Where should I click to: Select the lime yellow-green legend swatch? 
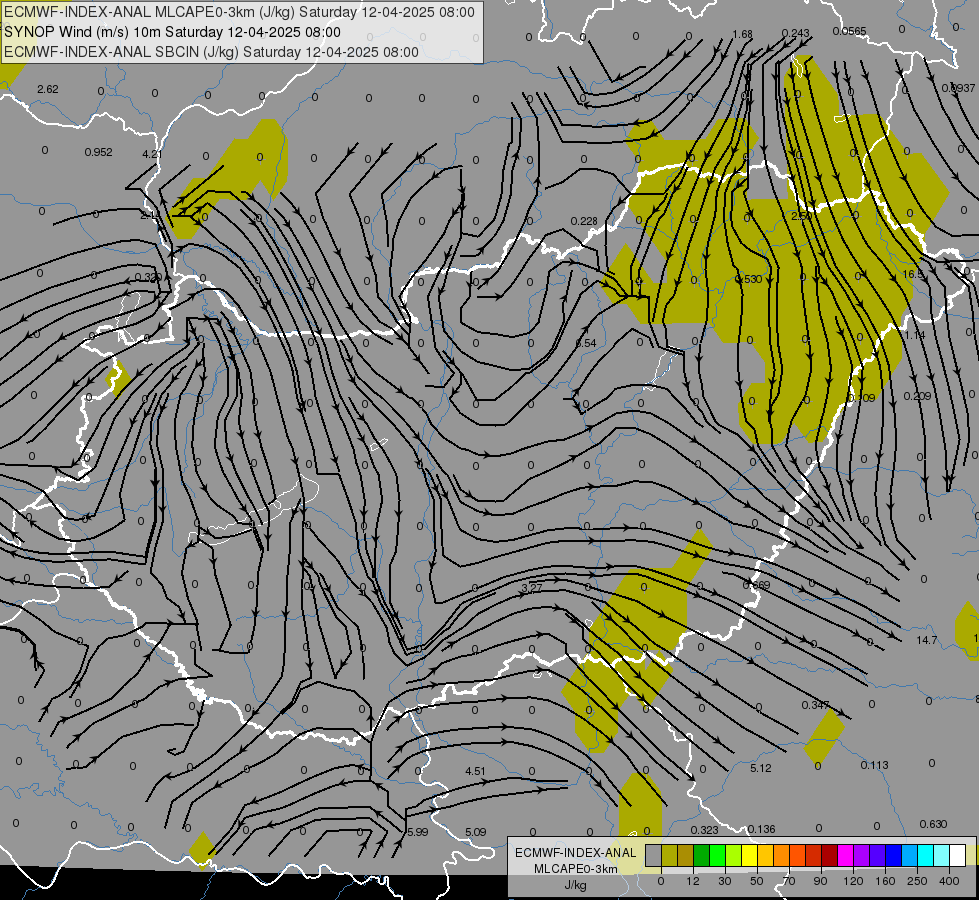pyautogui.click(x=734, y=856)
